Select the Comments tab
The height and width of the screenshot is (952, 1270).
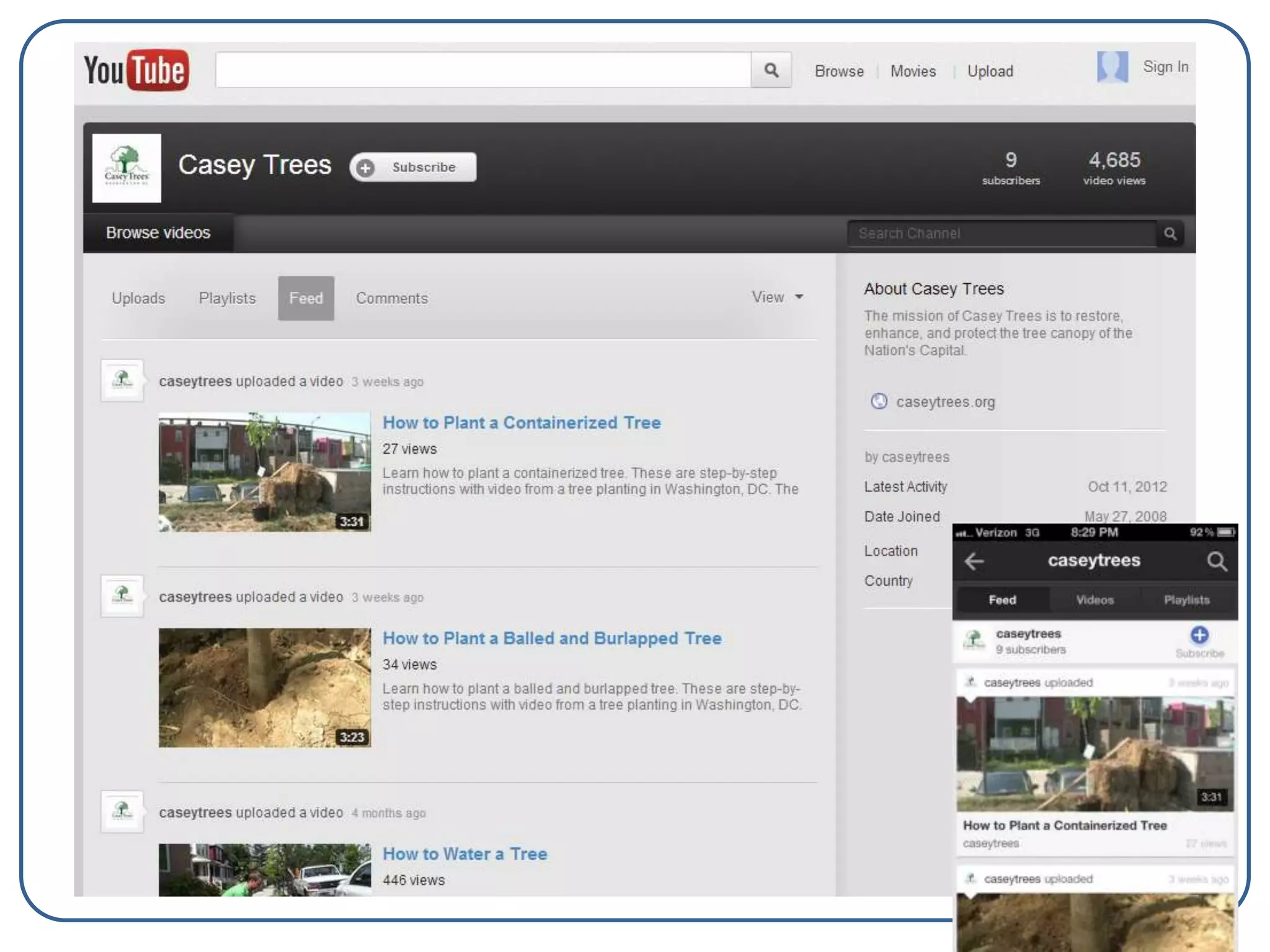(391, 299)
